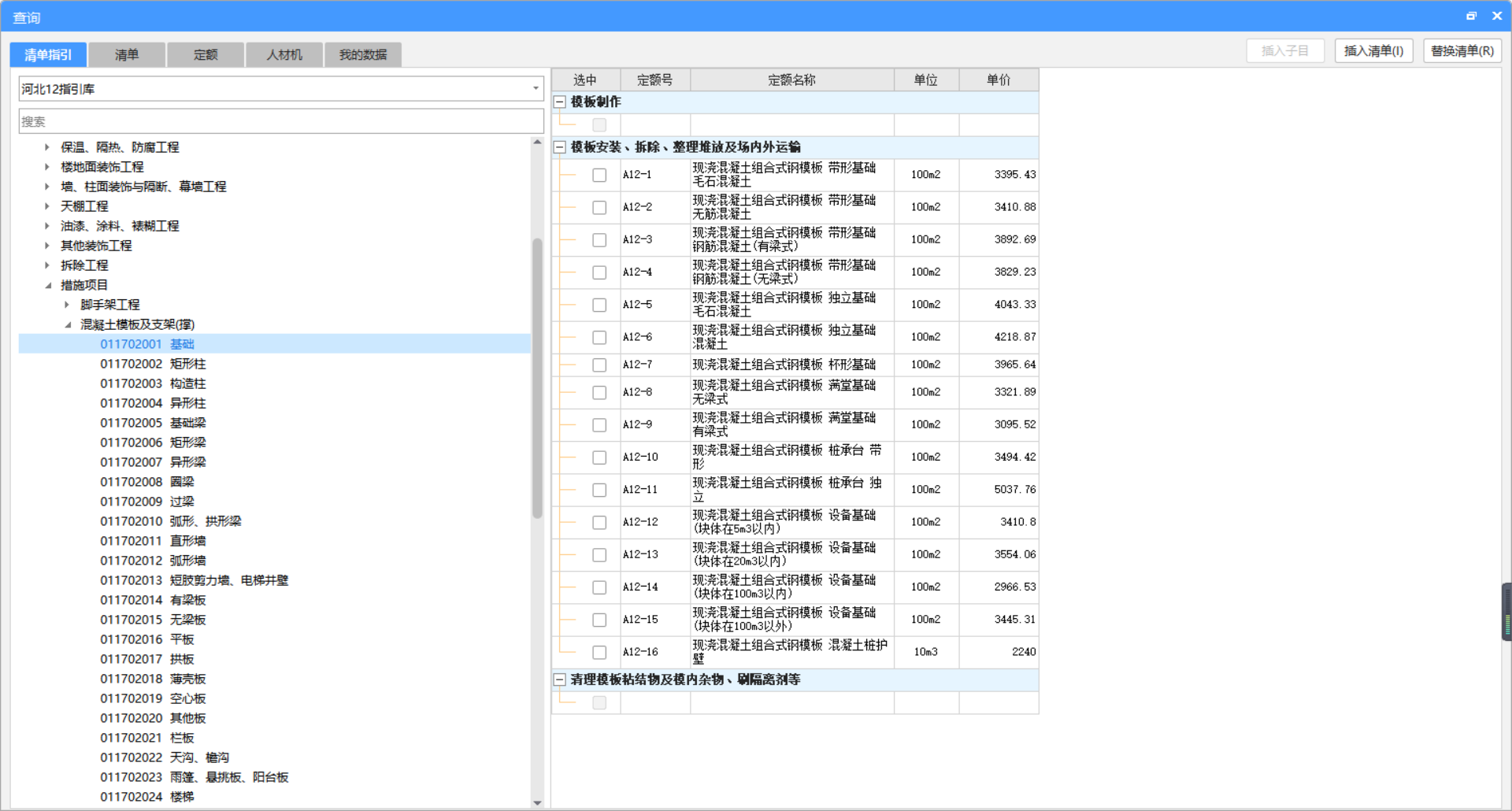Viewport: 1512px width, 811px height.
Task: Expand the 保温、隔热、防腐工程 tree node
Action: coord(47,147)
